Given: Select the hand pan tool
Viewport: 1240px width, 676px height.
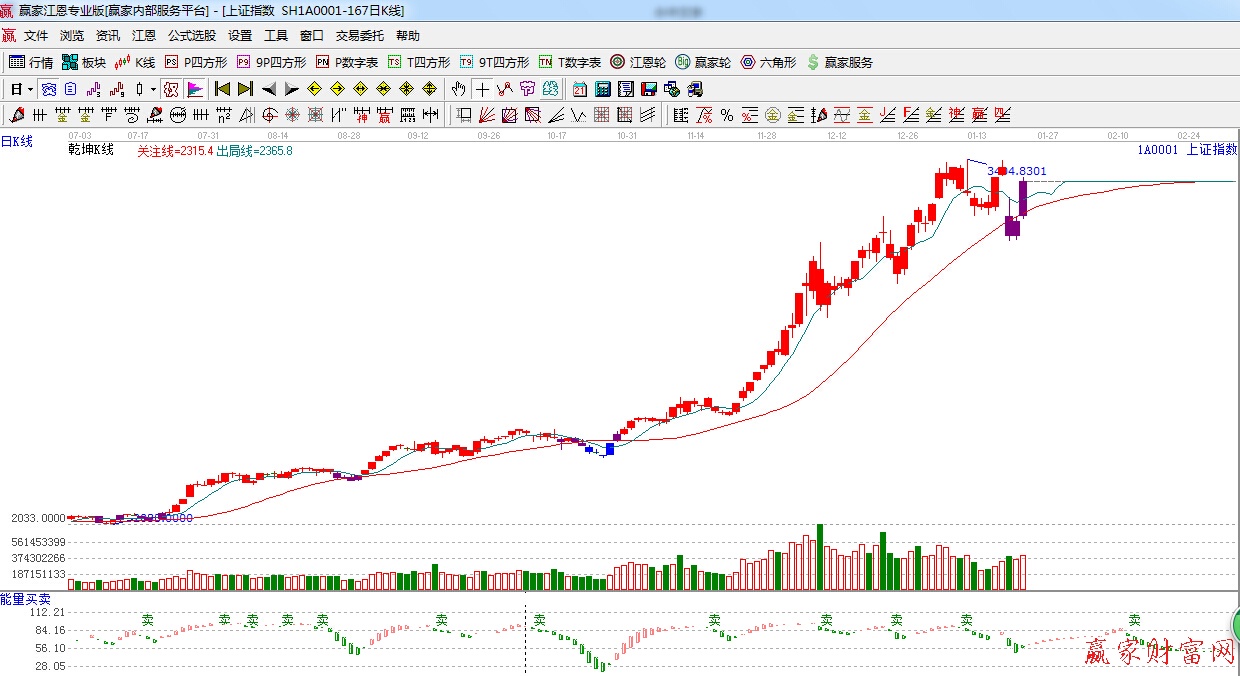Looking at the screenshot, I should (x=459, y=89).
